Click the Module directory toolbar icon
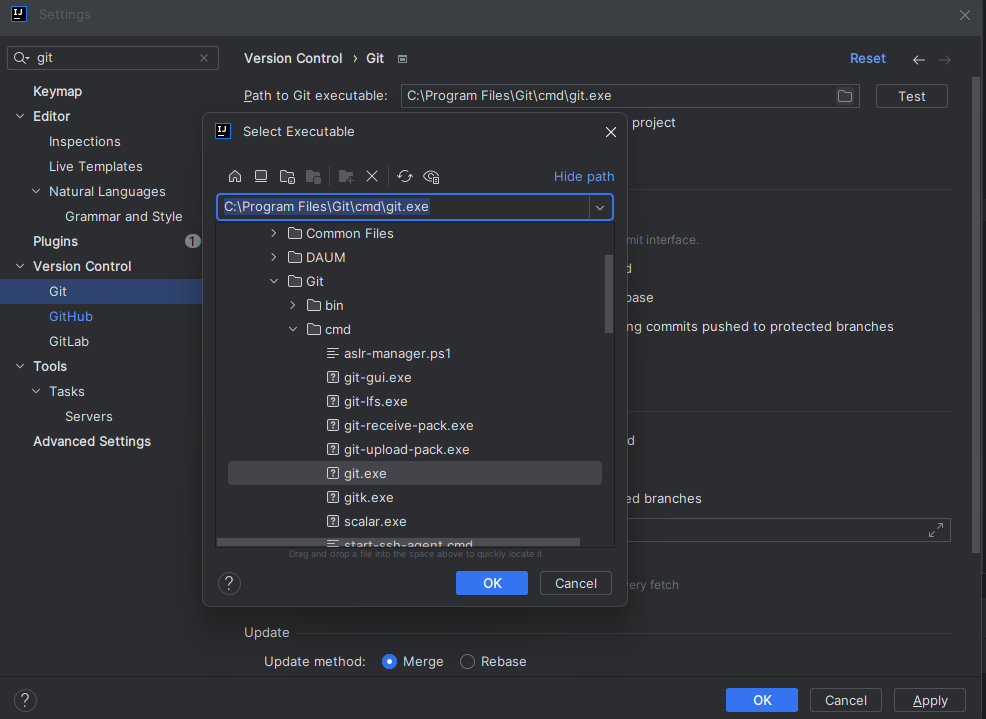The height and width of the screenshot is (719, 986). (x=313, y=176)
